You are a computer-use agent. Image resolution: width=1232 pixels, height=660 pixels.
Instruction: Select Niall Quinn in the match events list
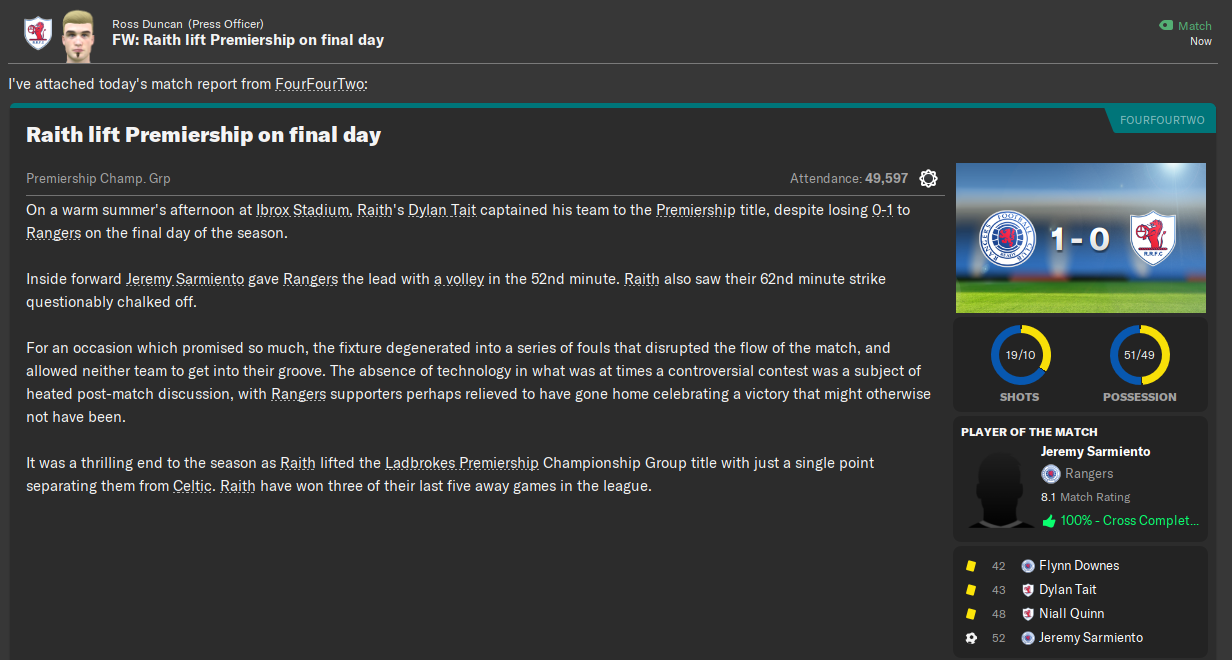pyautogui.click(x=1071, y=614)
